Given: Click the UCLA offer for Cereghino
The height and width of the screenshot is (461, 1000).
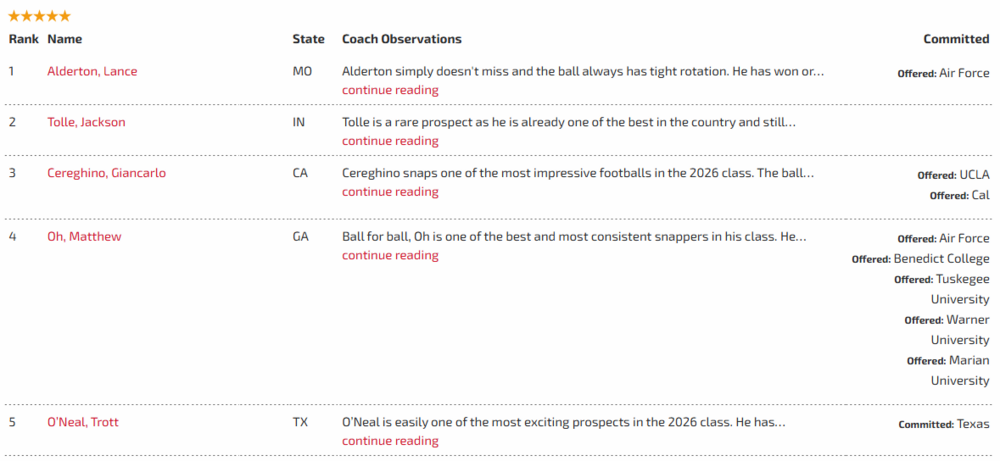Looking at the screenshot, I should [x=974, y=175].
